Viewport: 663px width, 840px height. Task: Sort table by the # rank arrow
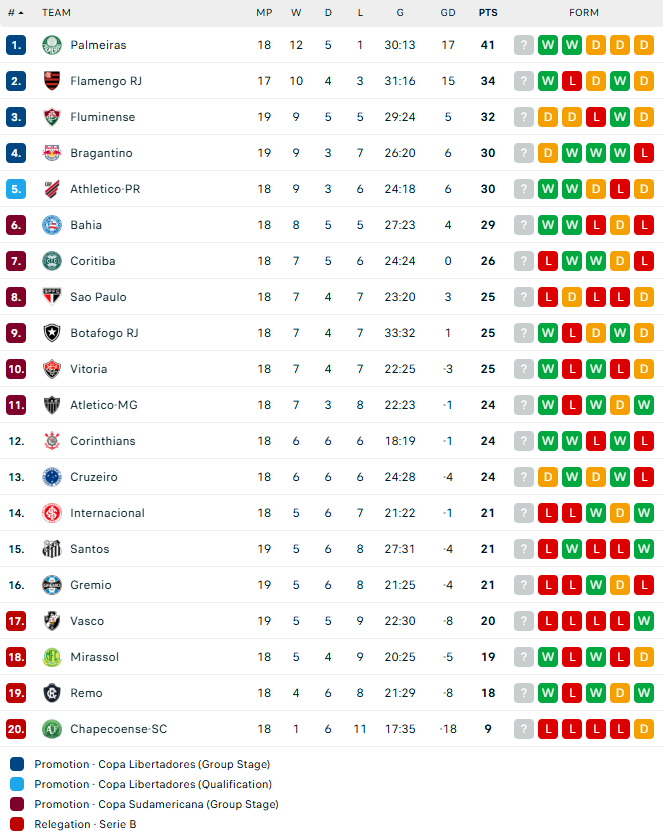pyautogui.click(x=16, y=13)
